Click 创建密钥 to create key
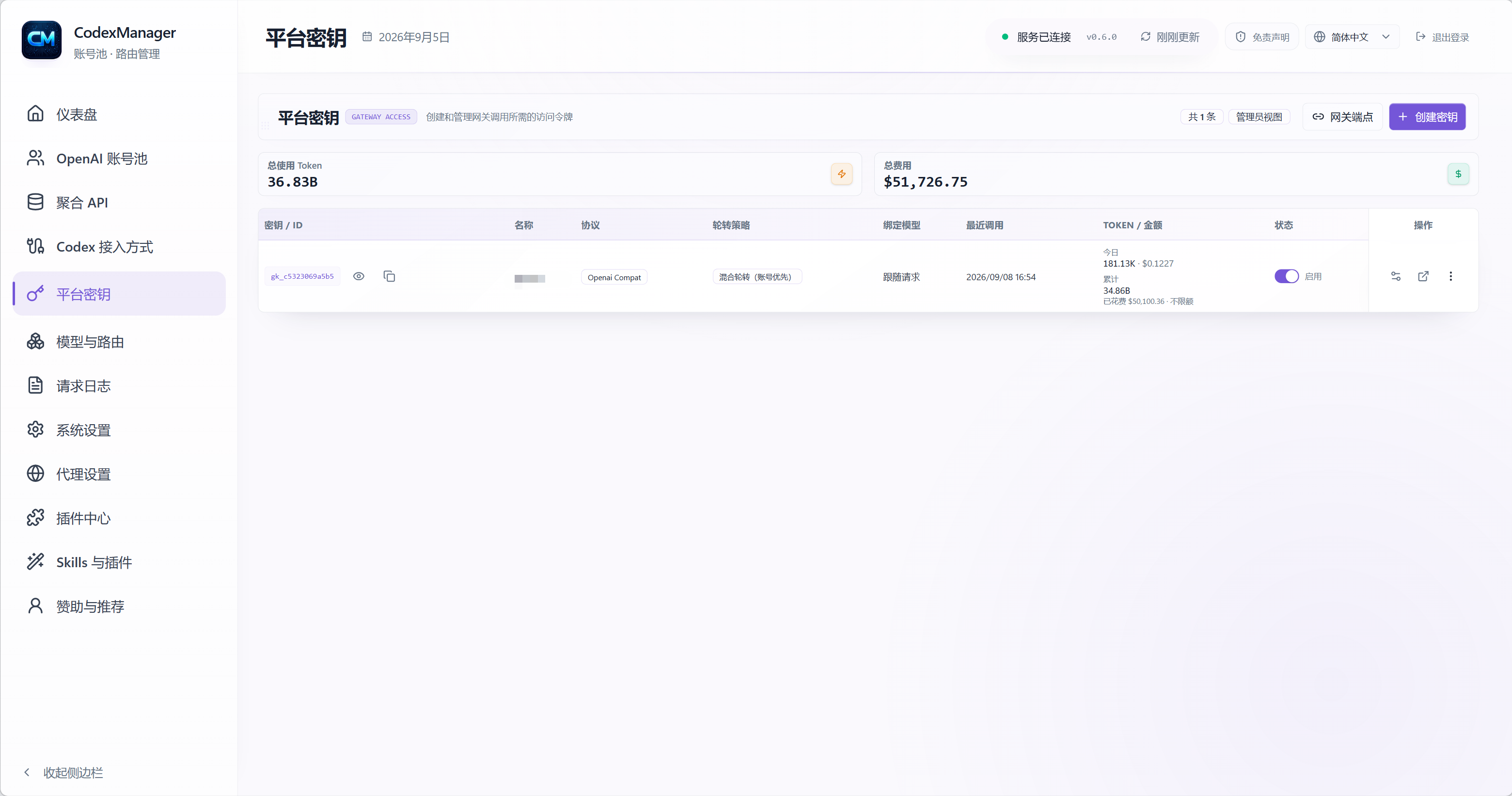 (1428, 117)
